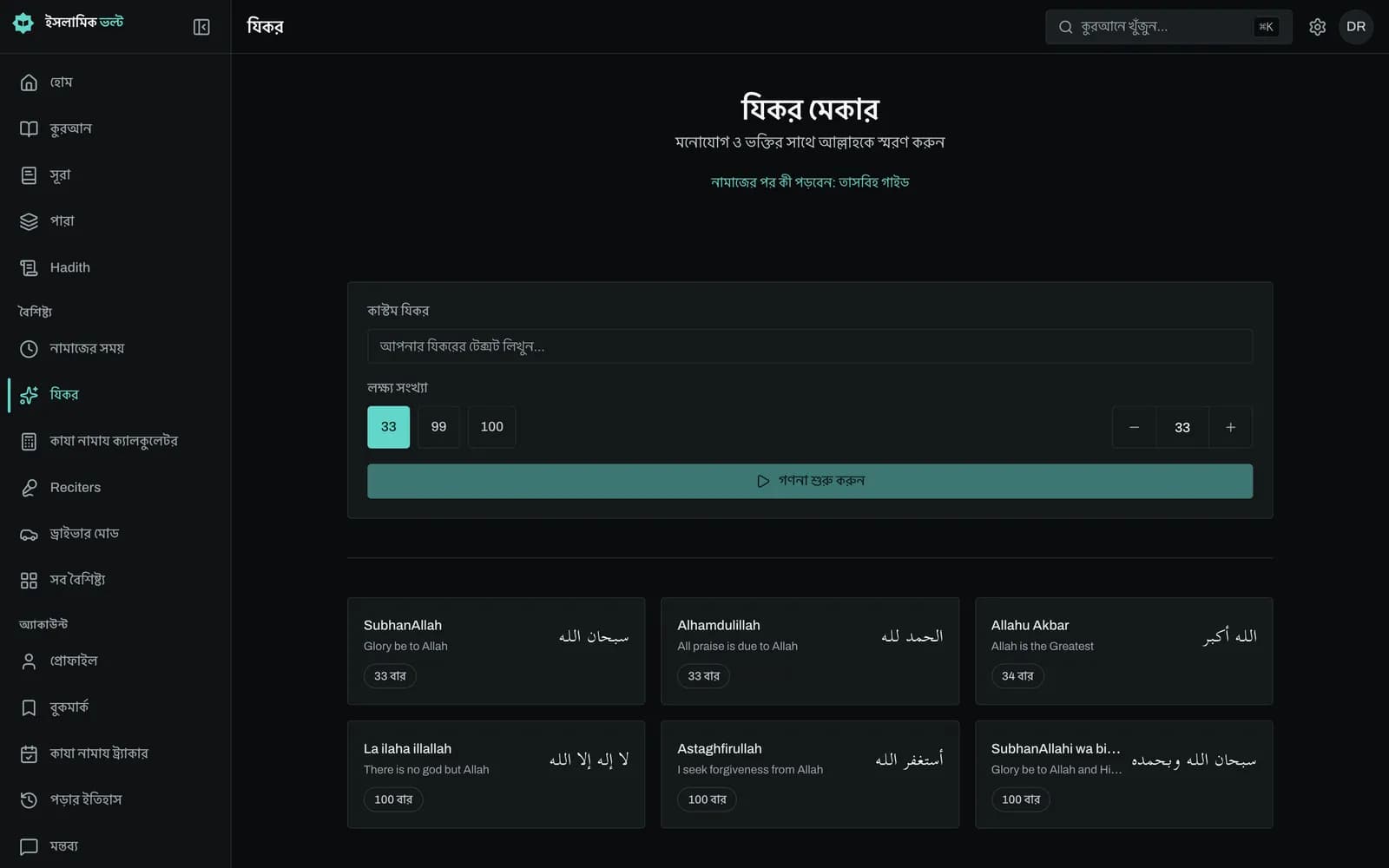This screenshot has height=868, width=1389.
Task: Collapse the sidebar panel icon
Action: click(201, 27)
